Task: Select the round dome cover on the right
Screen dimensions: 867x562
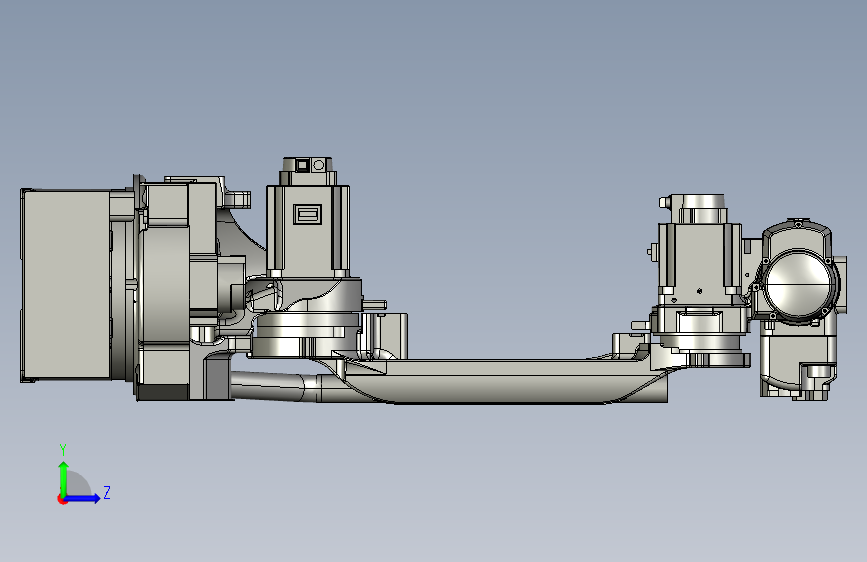Action: pos(798,282)
